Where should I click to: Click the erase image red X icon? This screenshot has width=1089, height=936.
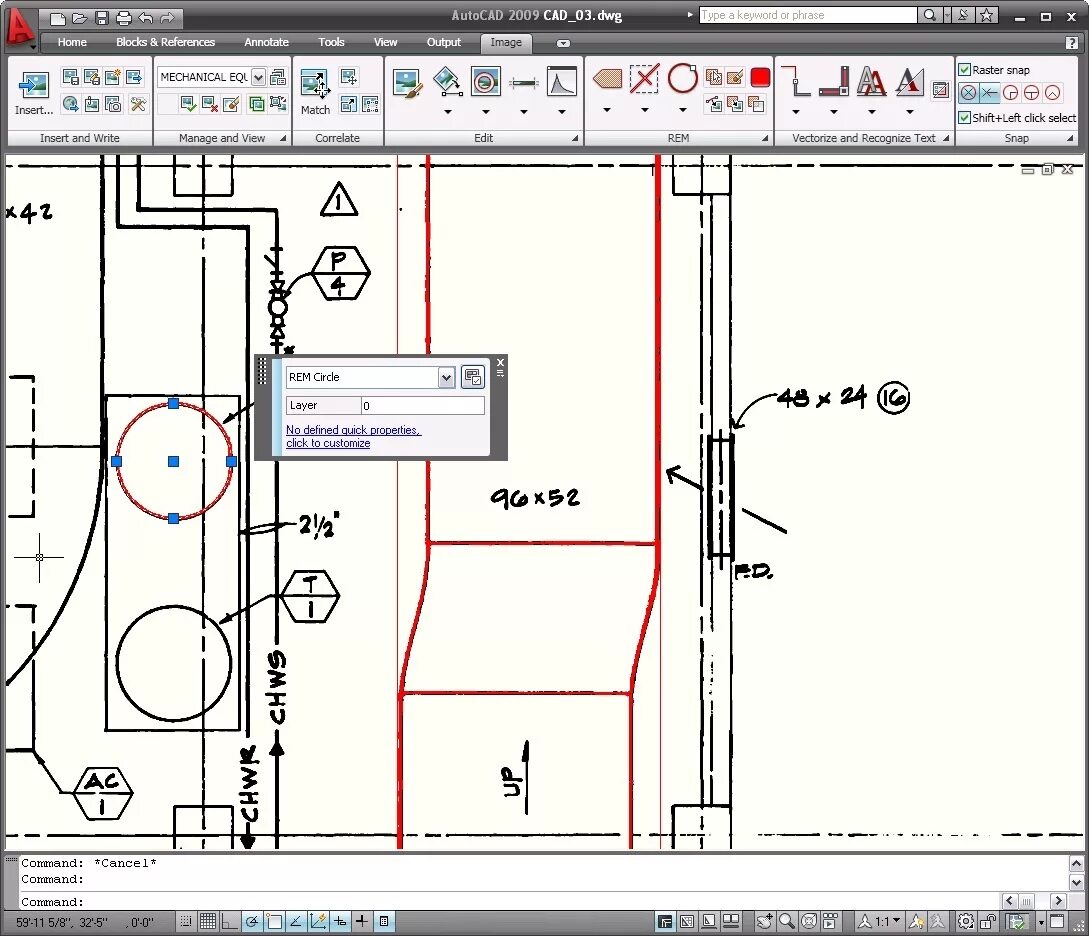tap(209, 104)
